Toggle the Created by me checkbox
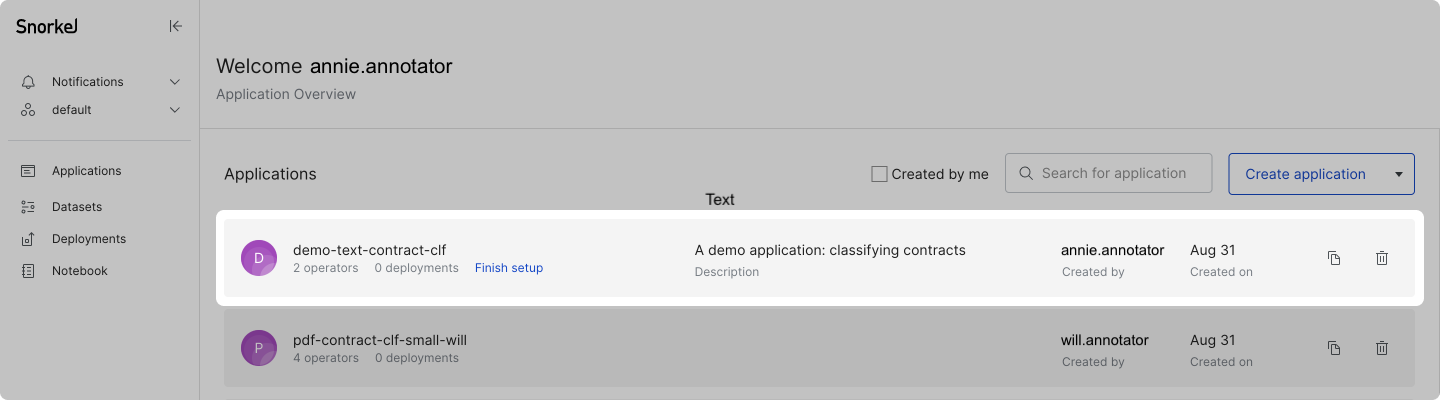1440x400 pixels. (x=880, y=174)
